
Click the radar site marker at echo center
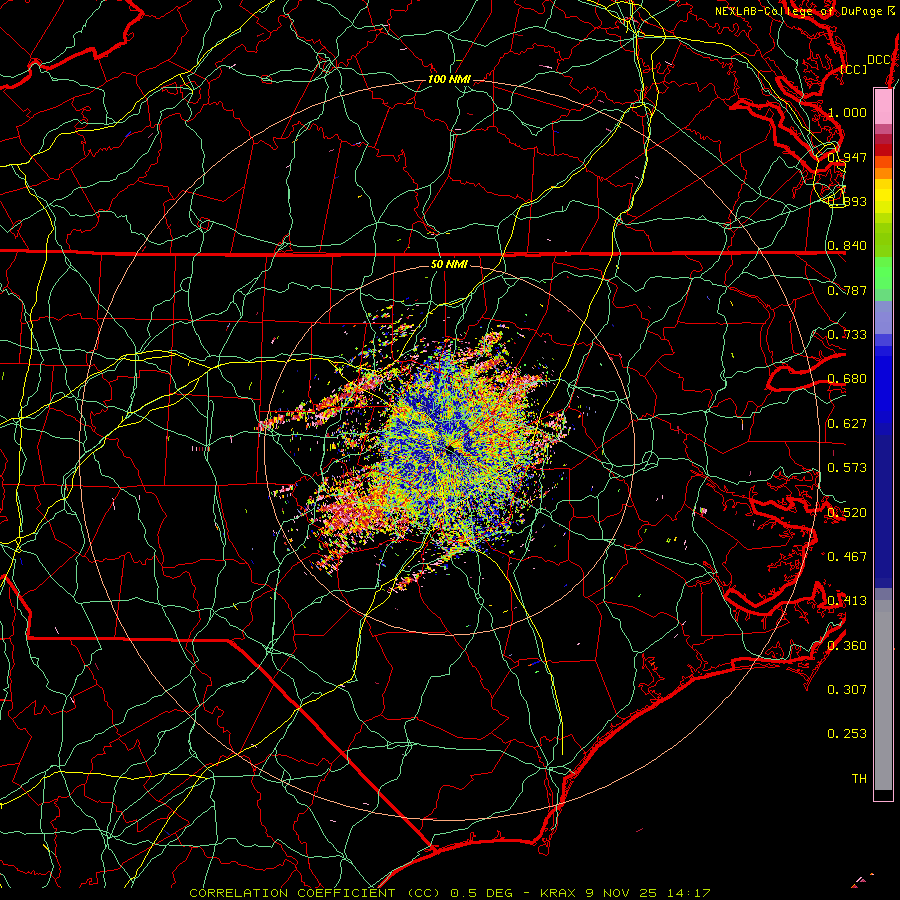click(x=450, y=451)
